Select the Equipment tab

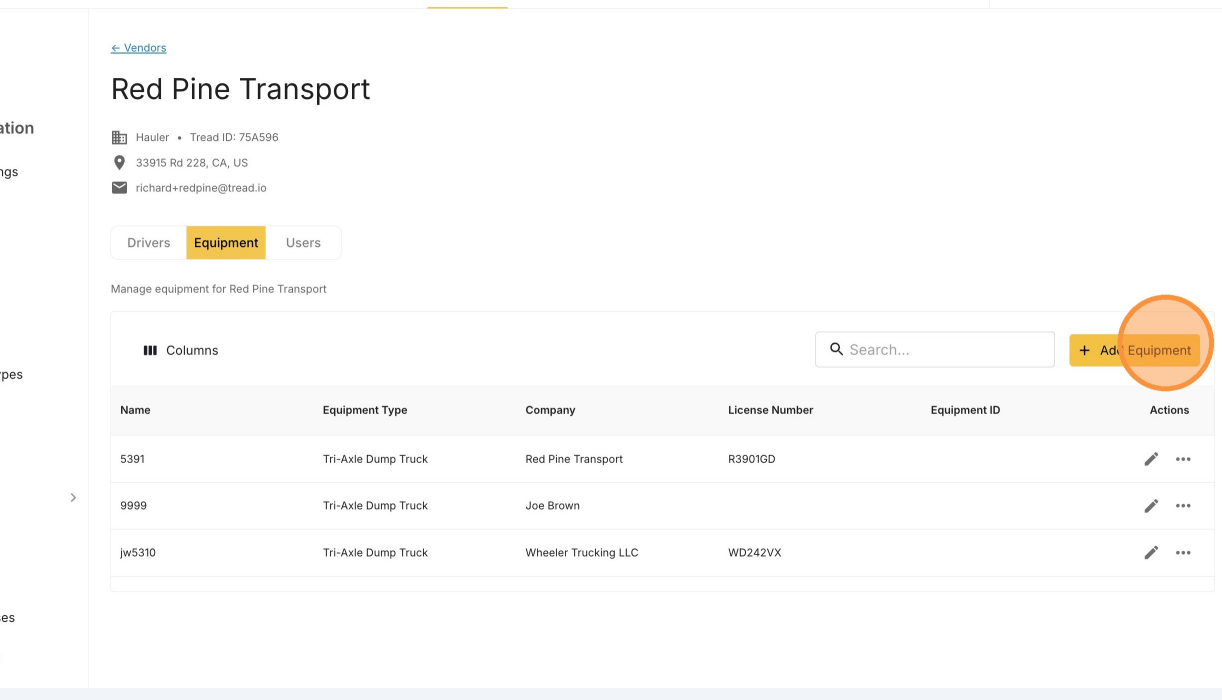click(x=226, y=243)
